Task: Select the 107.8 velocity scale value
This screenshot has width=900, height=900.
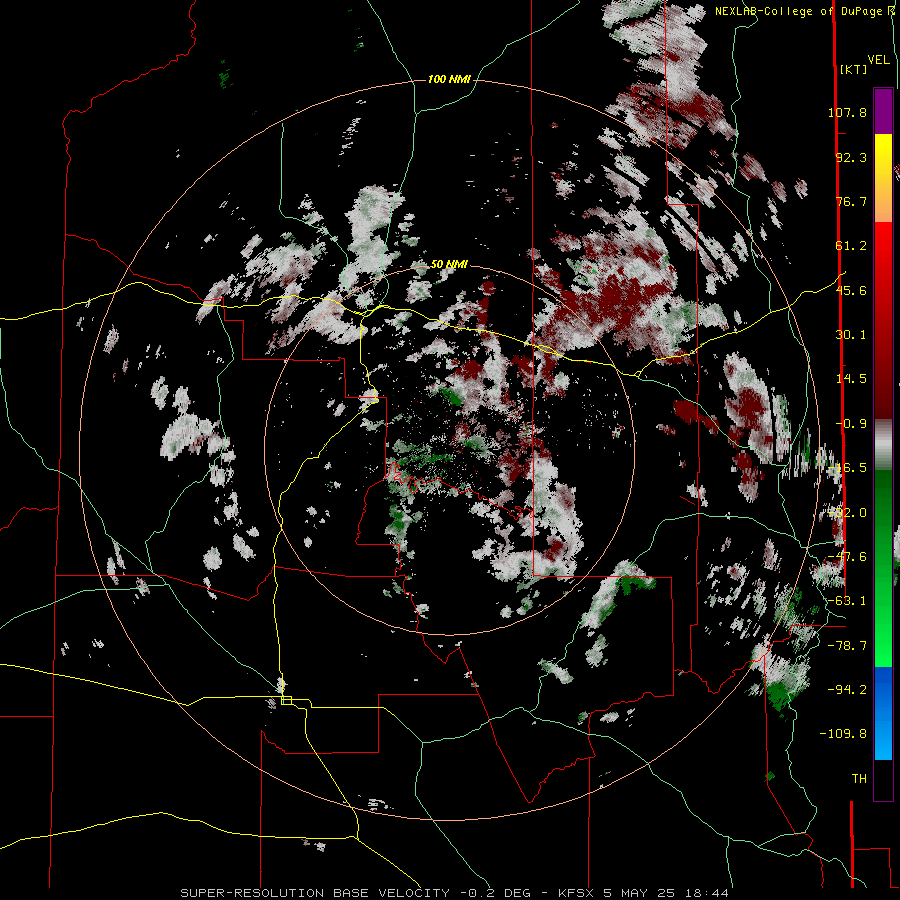Action: click(847, 112)
